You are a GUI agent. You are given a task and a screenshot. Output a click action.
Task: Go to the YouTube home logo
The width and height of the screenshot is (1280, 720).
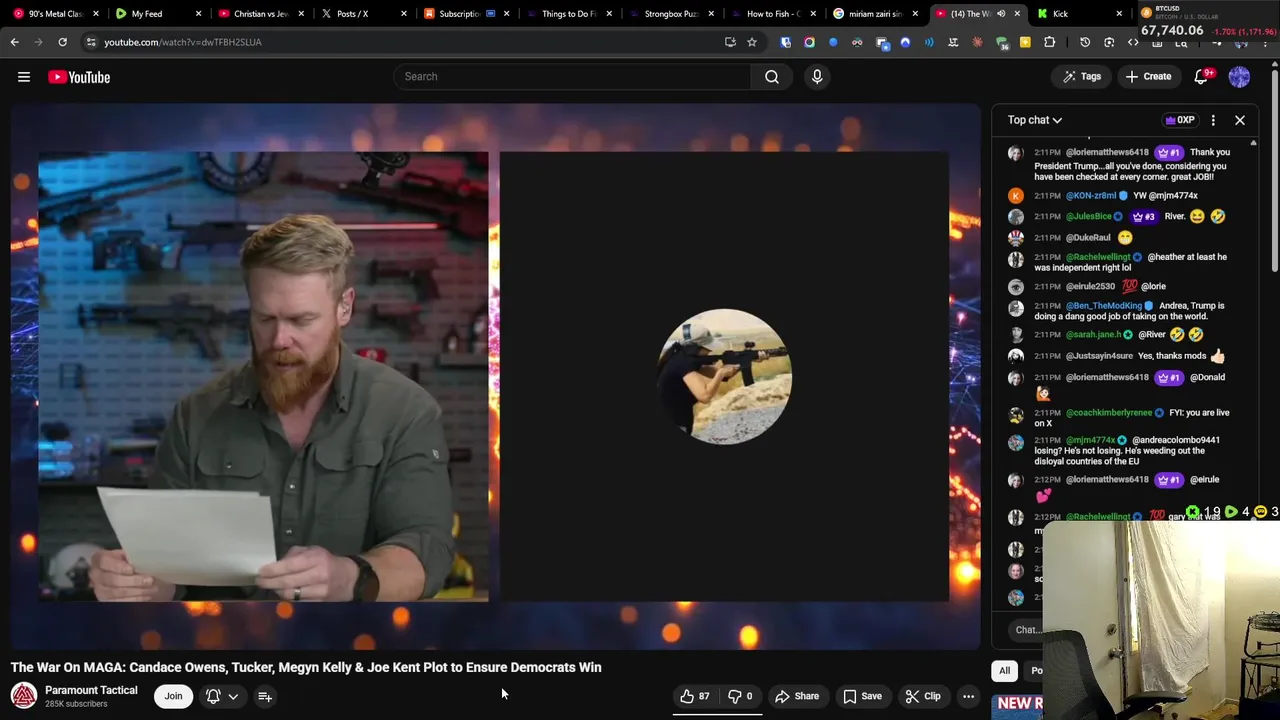[79, 77]
